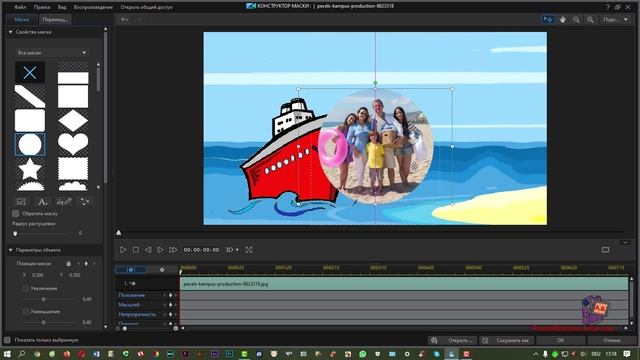The width and height of the screenshot is (640, 360).
Task: Open the help question mark icon
Action: (x=607, y=7)
